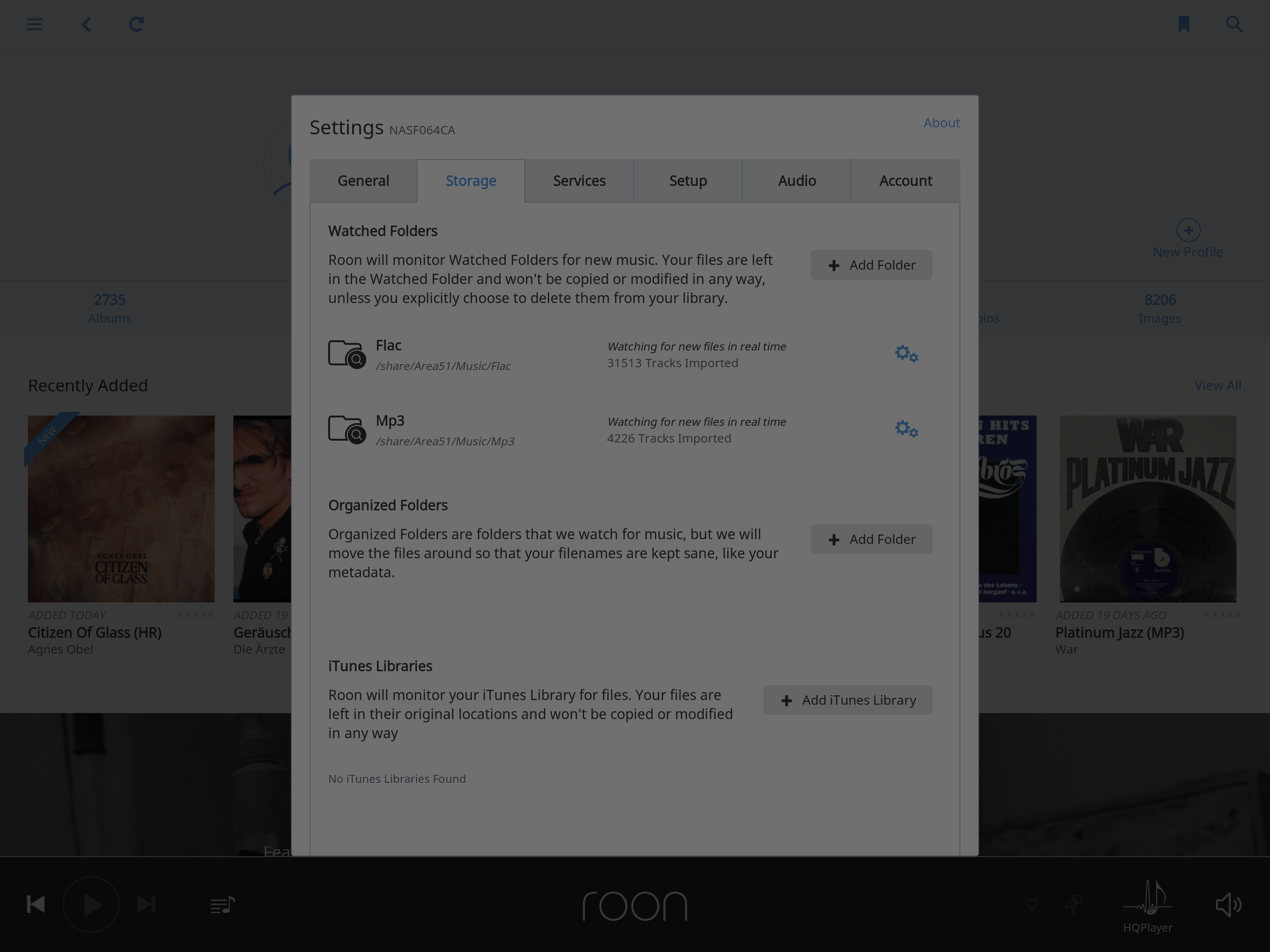This screenshot has height=952, width=1270.
Task: Click the Roon logo in footer
Action: point(635,906)
